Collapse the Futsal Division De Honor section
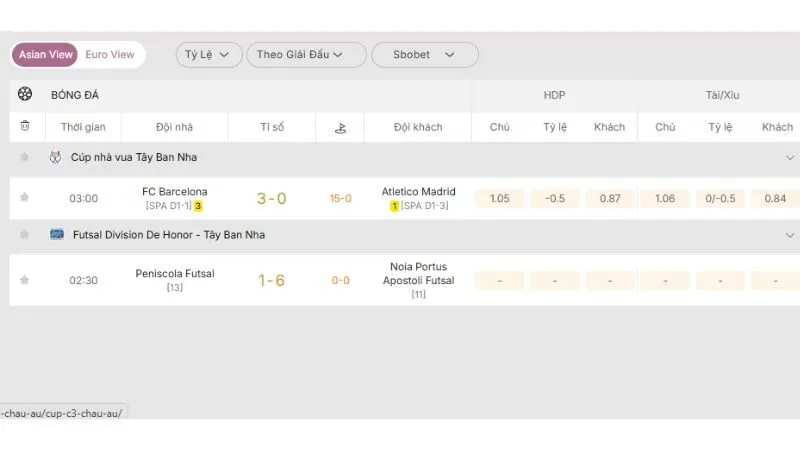 coord(789,235)
